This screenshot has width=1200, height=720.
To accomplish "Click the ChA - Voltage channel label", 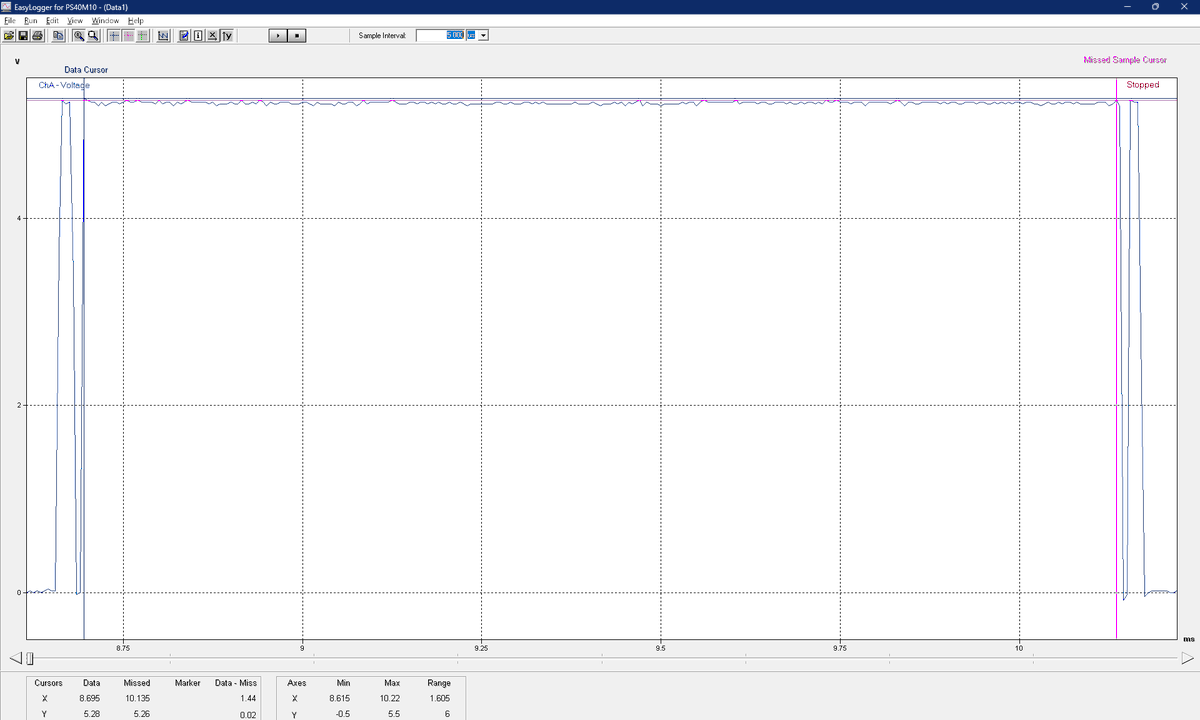I will tap(64, 85).
